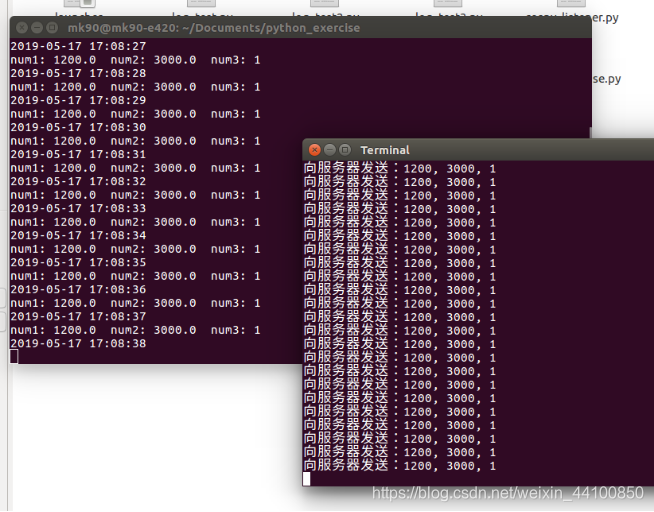Click the mk90@mk90-e420 title bar text
This screenshot has width=654, height=512.
(x=214, y=28)
